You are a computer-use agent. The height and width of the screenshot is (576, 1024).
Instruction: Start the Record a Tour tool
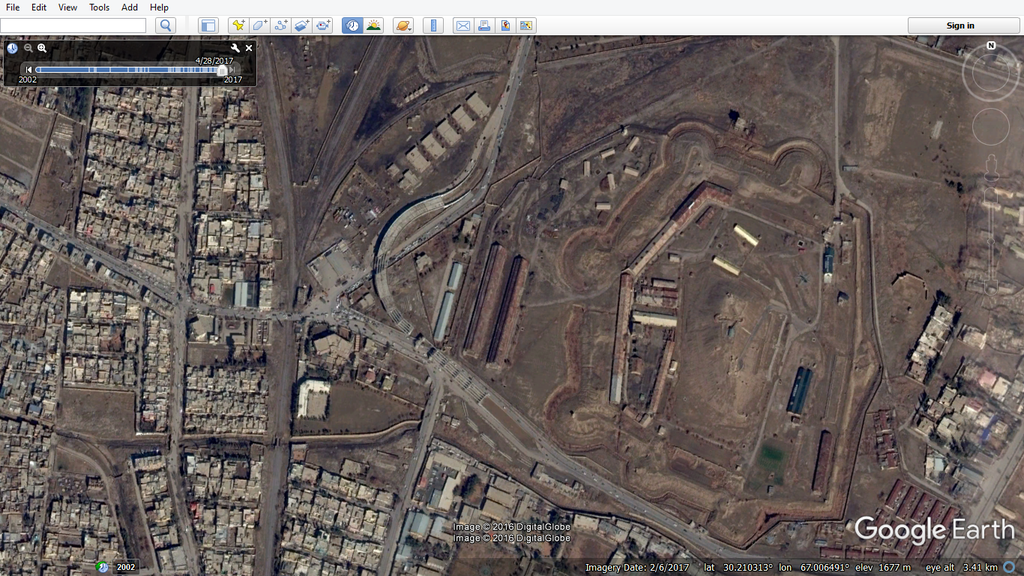click(323, 25)
